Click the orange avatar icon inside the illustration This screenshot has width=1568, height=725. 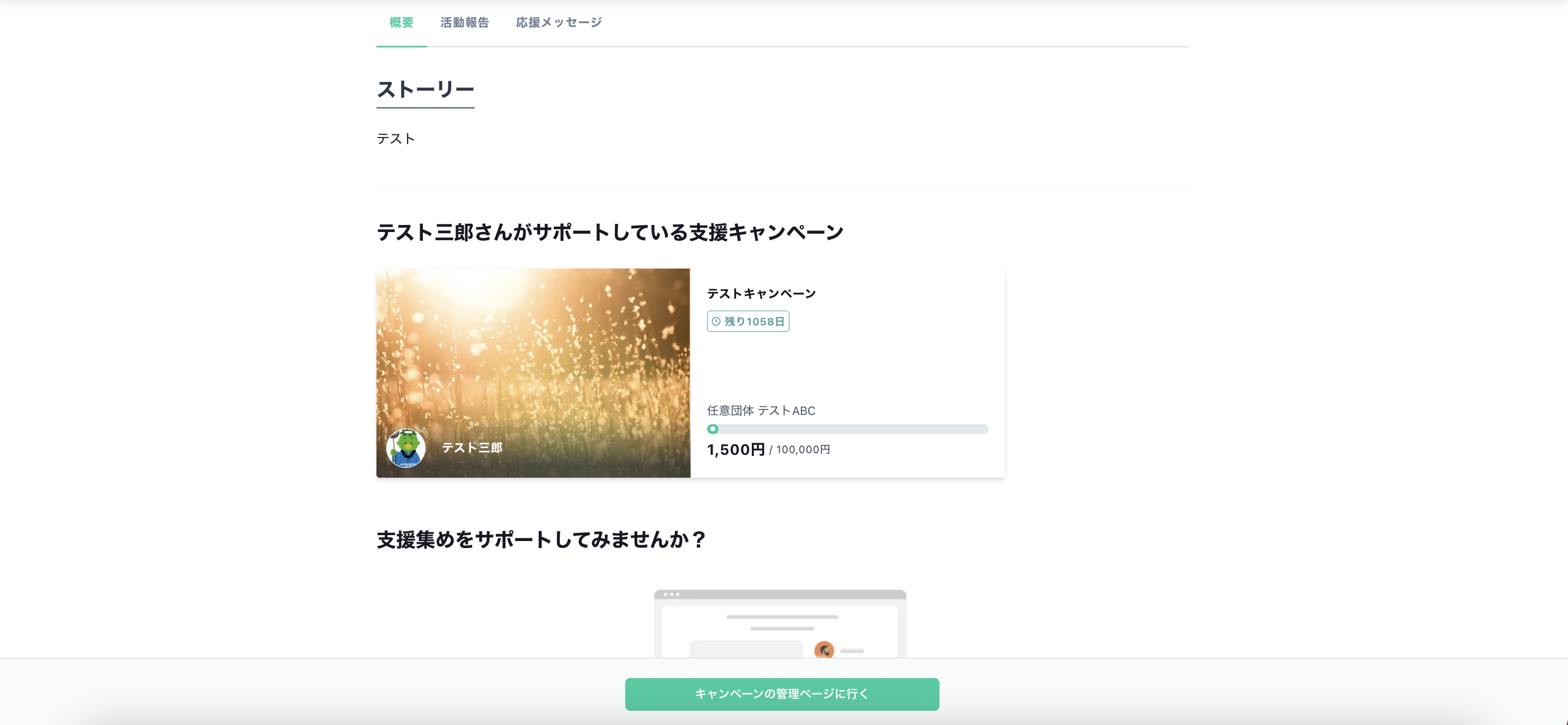pyautogui.click(x=825, y=652)
